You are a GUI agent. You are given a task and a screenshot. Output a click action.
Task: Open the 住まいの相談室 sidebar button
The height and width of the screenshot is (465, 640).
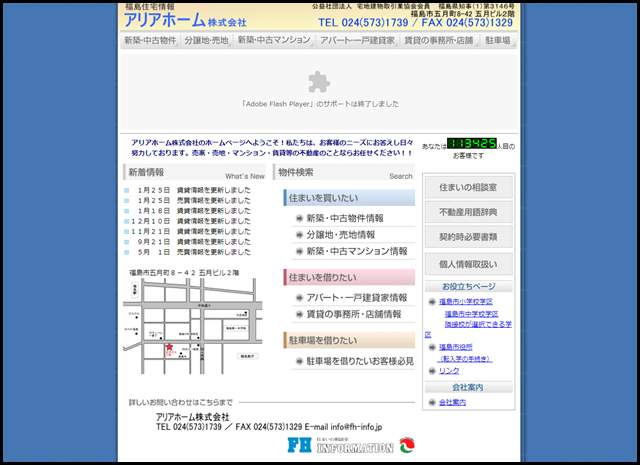pyautogui.click(x=469, y=187)
